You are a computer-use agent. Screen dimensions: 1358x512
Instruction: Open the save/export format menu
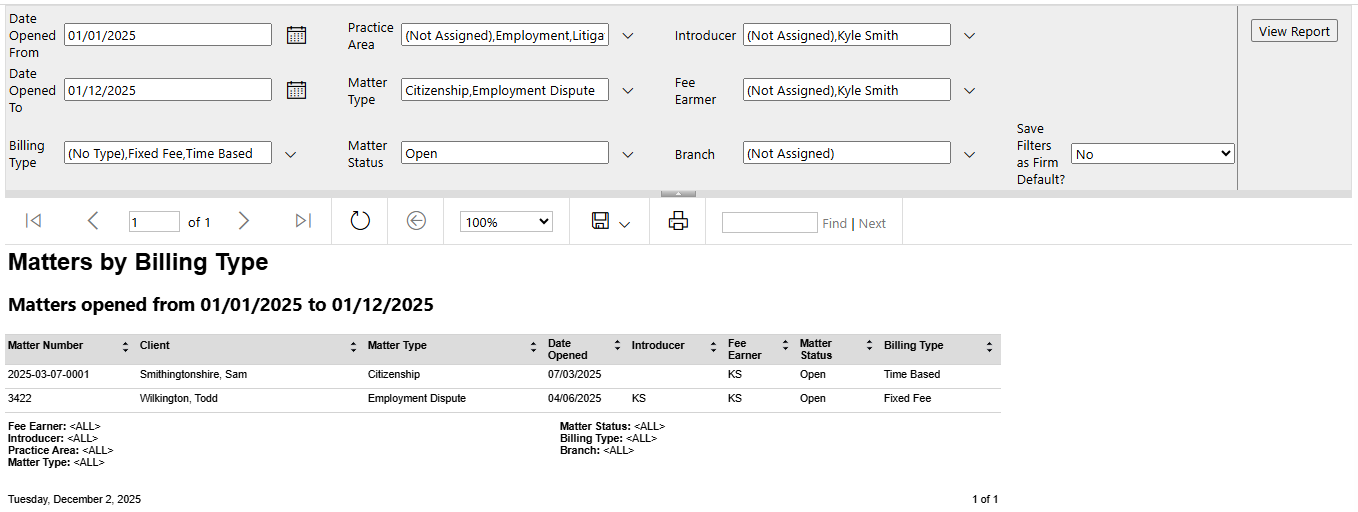tap(608, 222)
